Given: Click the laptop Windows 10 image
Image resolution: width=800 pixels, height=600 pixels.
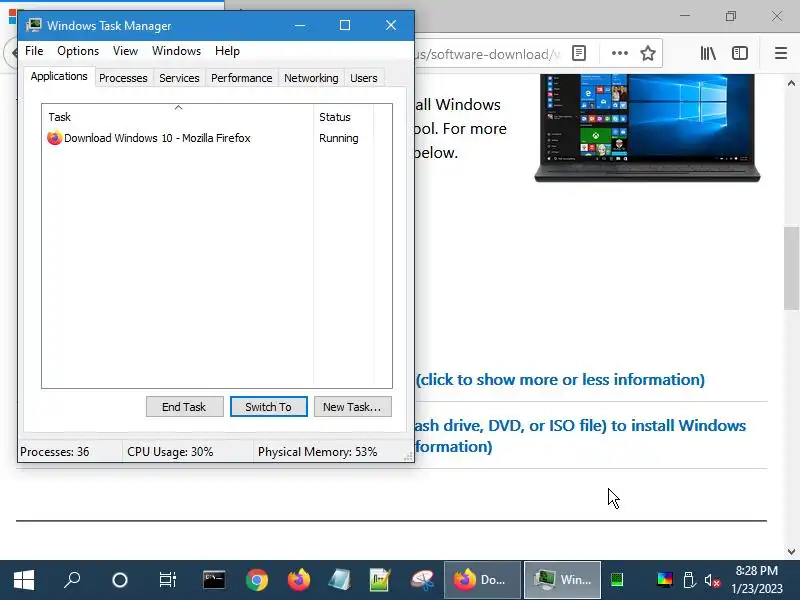Looking at the screenshot, I should pos(646,128).
